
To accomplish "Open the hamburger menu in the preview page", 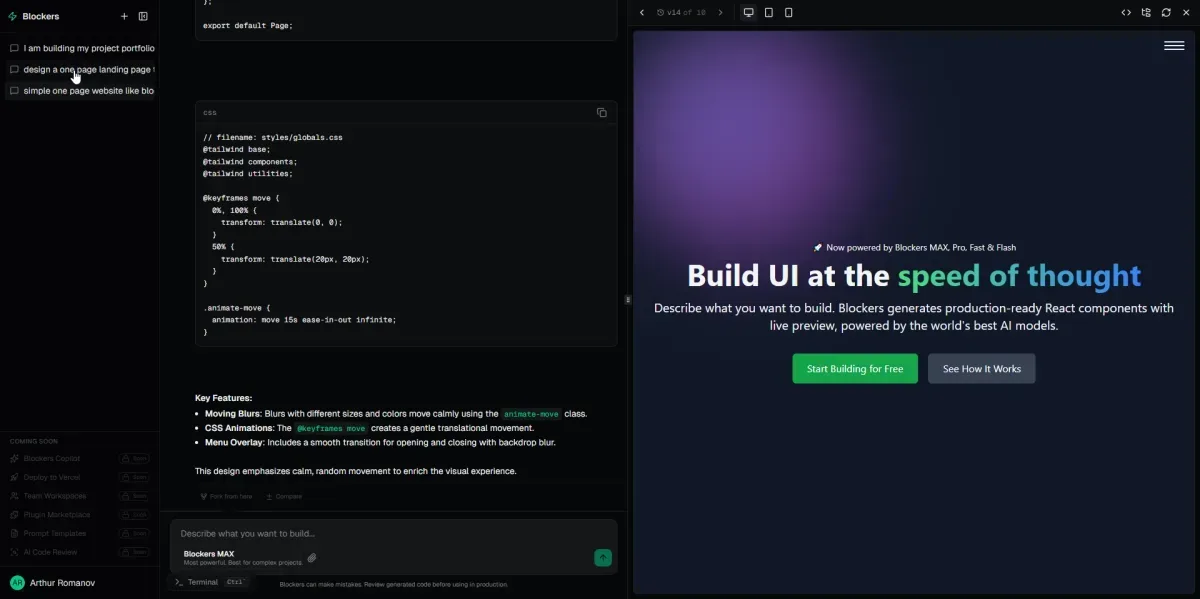I will pyautogui.click(x=1174, y=45).
